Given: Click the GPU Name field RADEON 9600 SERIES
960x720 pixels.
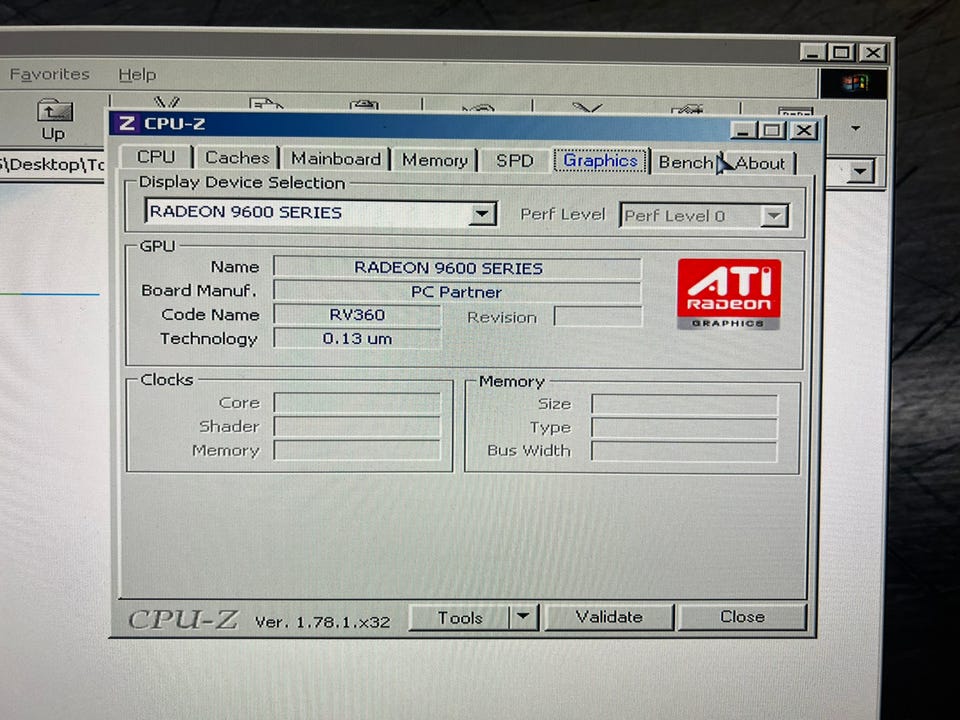Looking at the screenshot, I should [x=457, y=268].
